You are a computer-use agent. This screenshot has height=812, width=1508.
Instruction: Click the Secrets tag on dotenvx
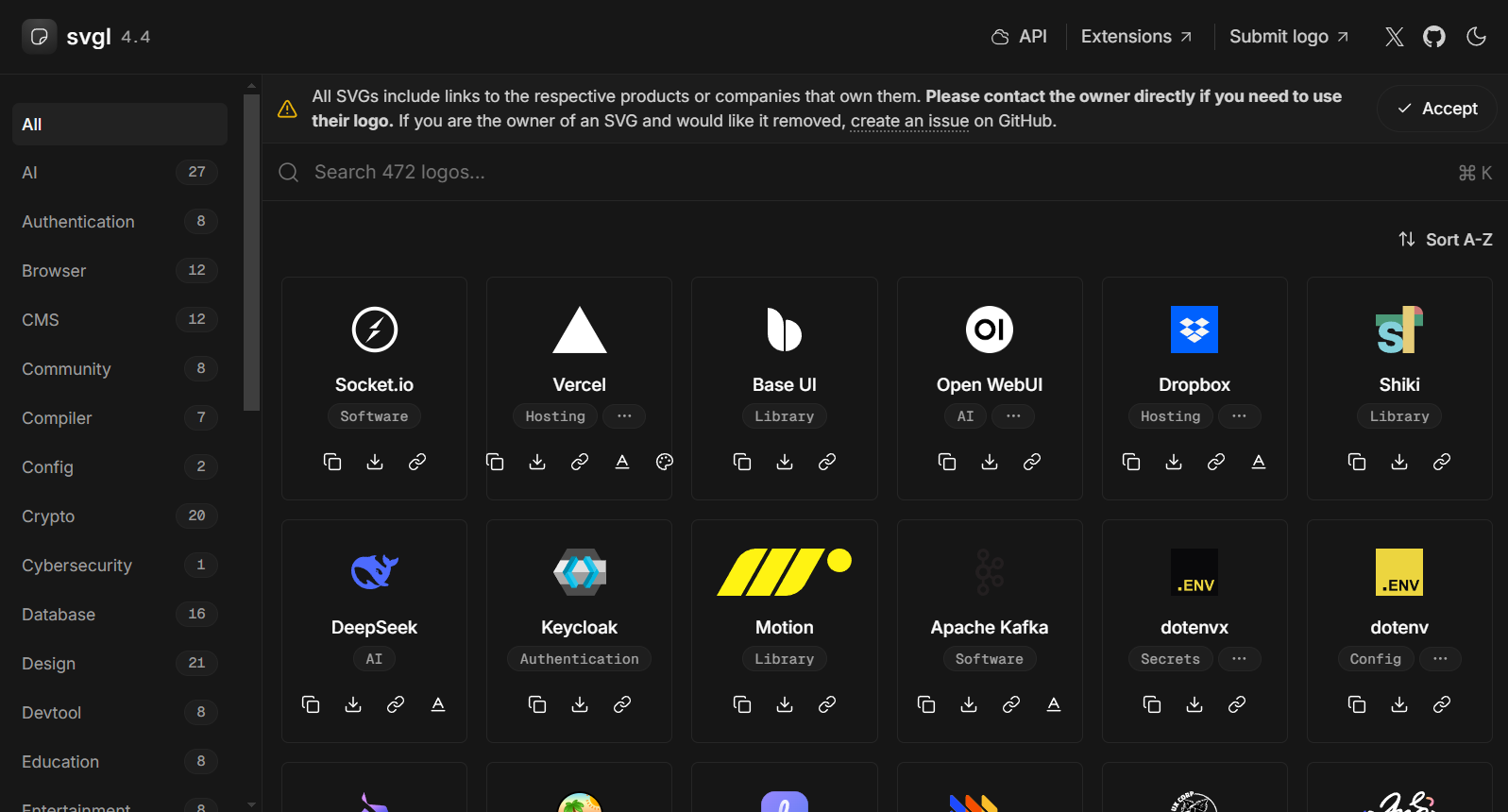tap(1170, 659)
